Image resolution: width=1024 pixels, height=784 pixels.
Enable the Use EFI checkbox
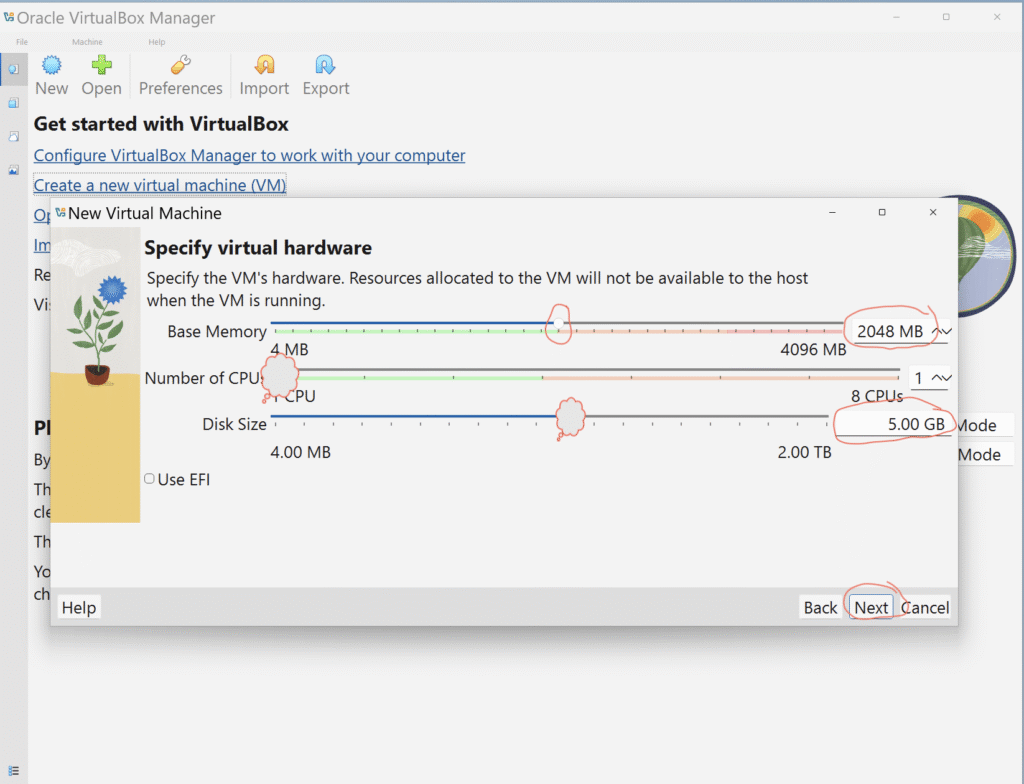[x=150, y=479]
